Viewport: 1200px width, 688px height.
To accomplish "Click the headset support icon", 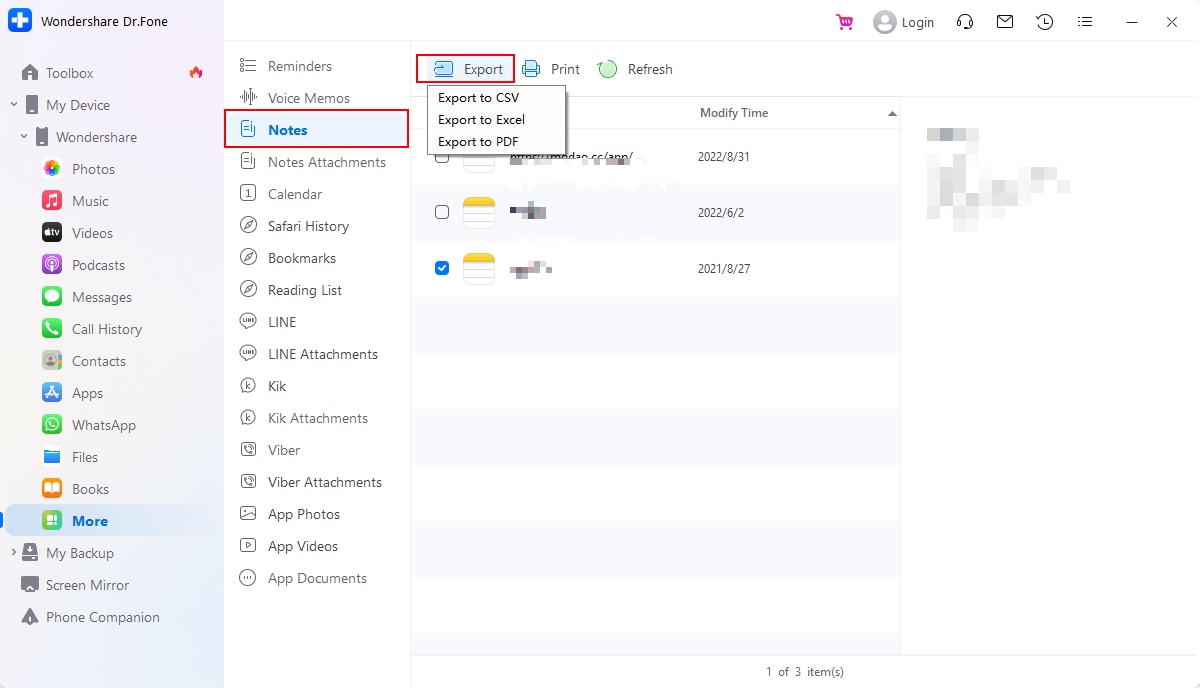I will click(965, 22).
